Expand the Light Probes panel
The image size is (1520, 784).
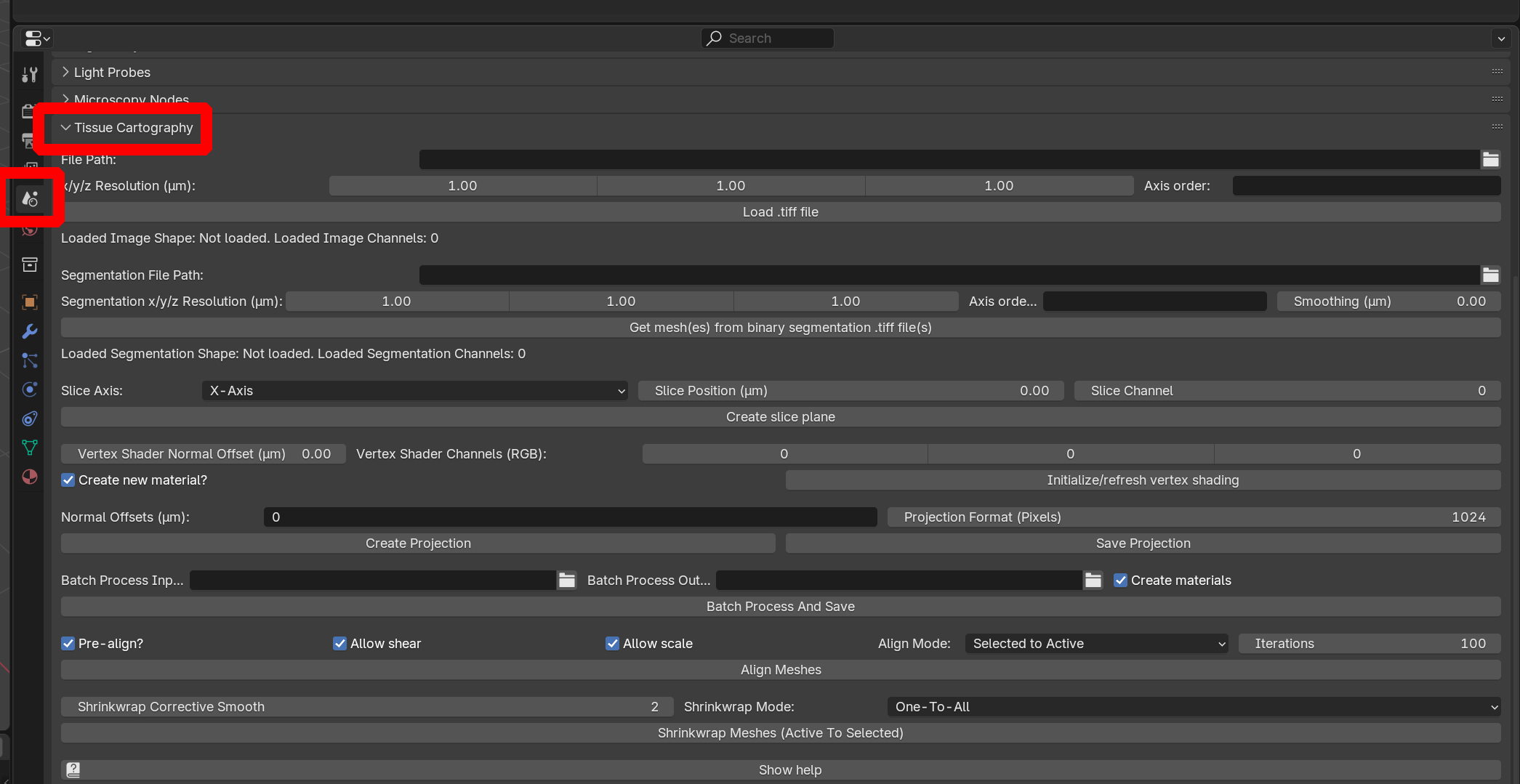[65, 72]
